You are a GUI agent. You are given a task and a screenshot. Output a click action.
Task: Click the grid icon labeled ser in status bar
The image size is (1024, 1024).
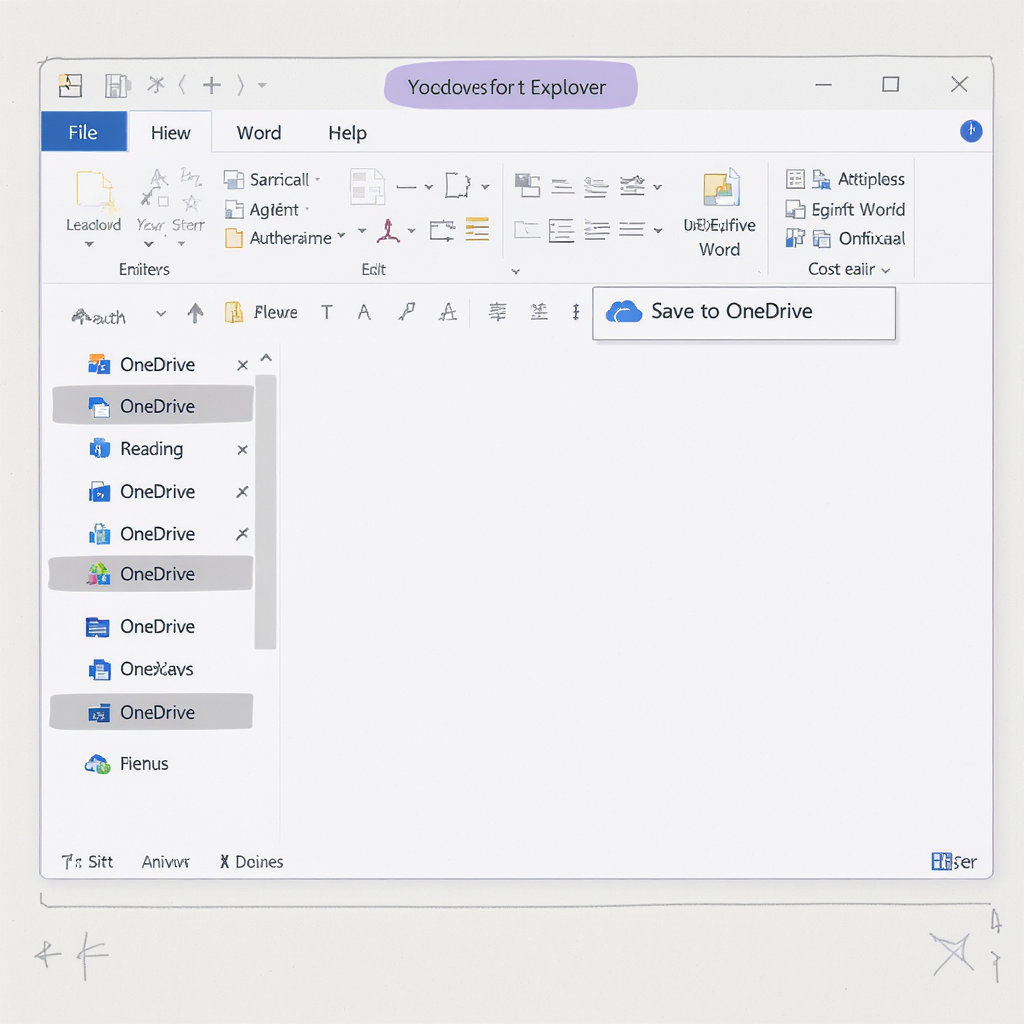942,861
